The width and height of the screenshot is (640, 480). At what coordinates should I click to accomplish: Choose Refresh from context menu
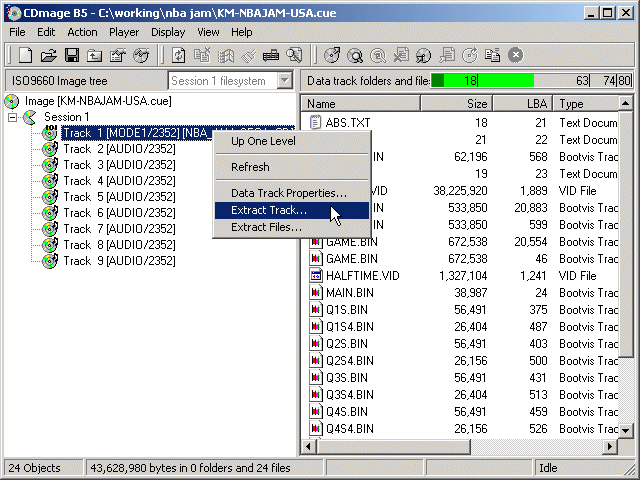[292, 167]
